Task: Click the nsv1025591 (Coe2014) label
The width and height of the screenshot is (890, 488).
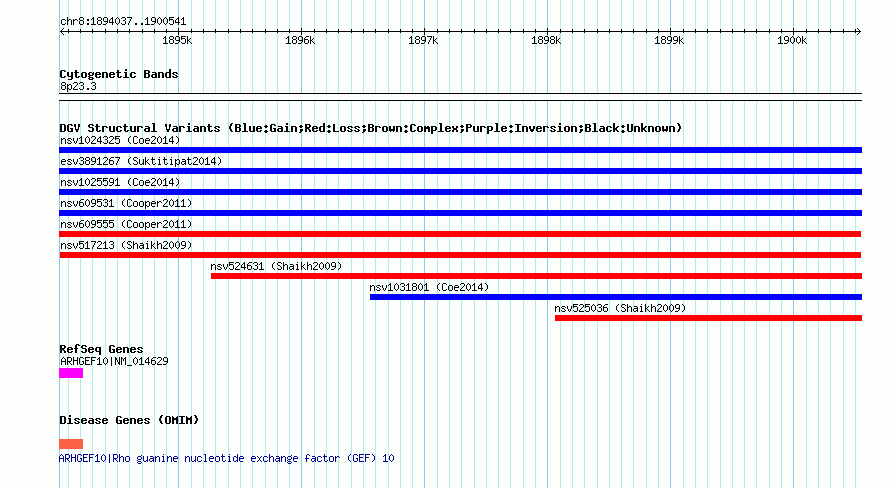Action: pyautogui.click(x=120, y=182)
